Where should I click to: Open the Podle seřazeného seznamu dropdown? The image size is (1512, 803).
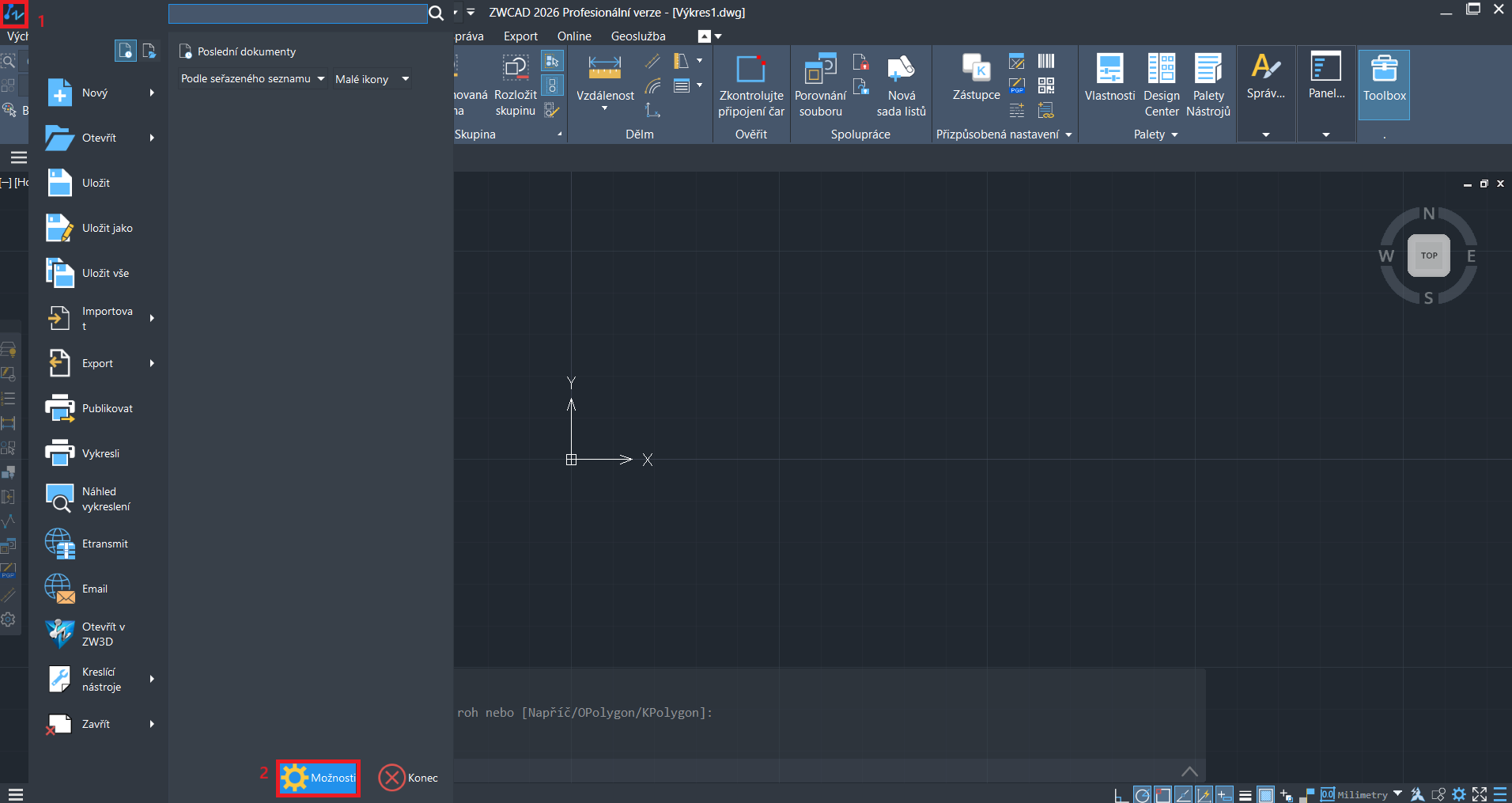pyautogui.click(x=252, y=79)
